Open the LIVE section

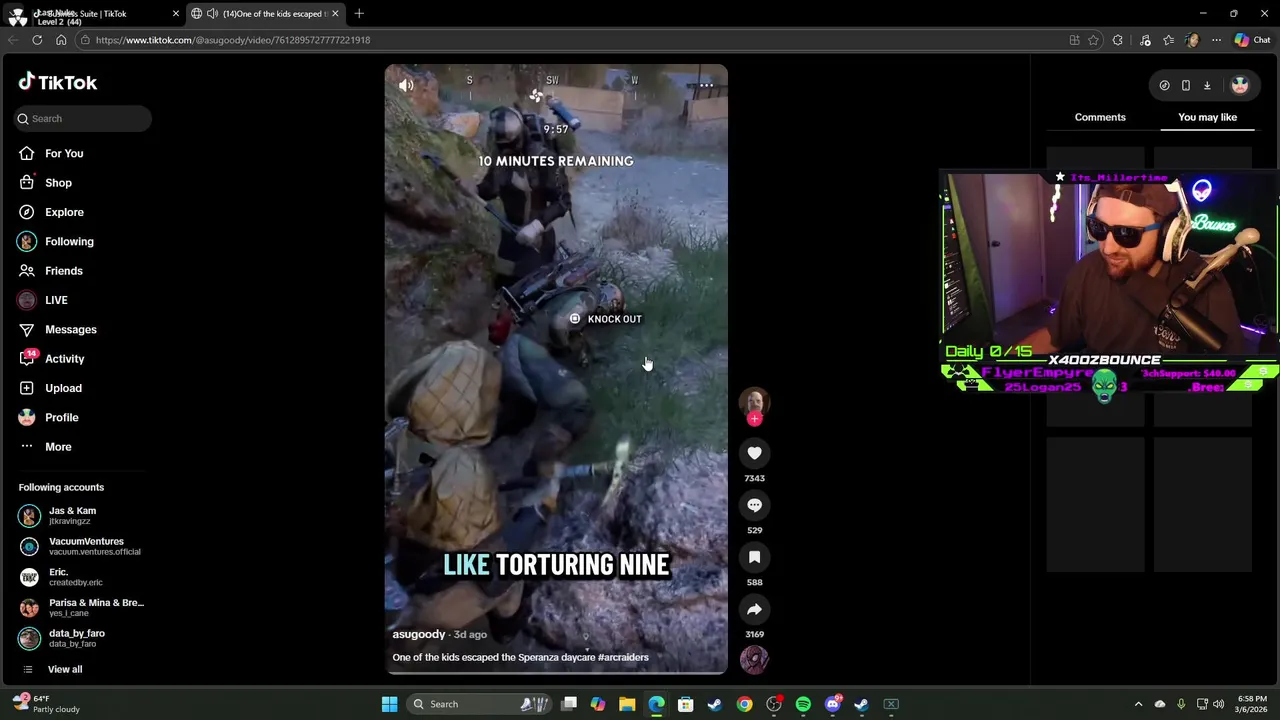(x=56, y=300)
